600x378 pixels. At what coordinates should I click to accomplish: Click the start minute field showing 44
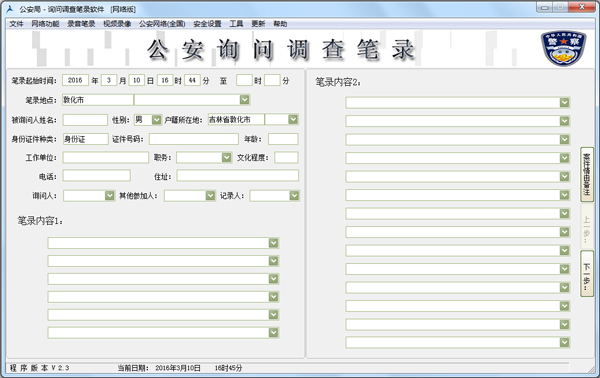(192, 80)
